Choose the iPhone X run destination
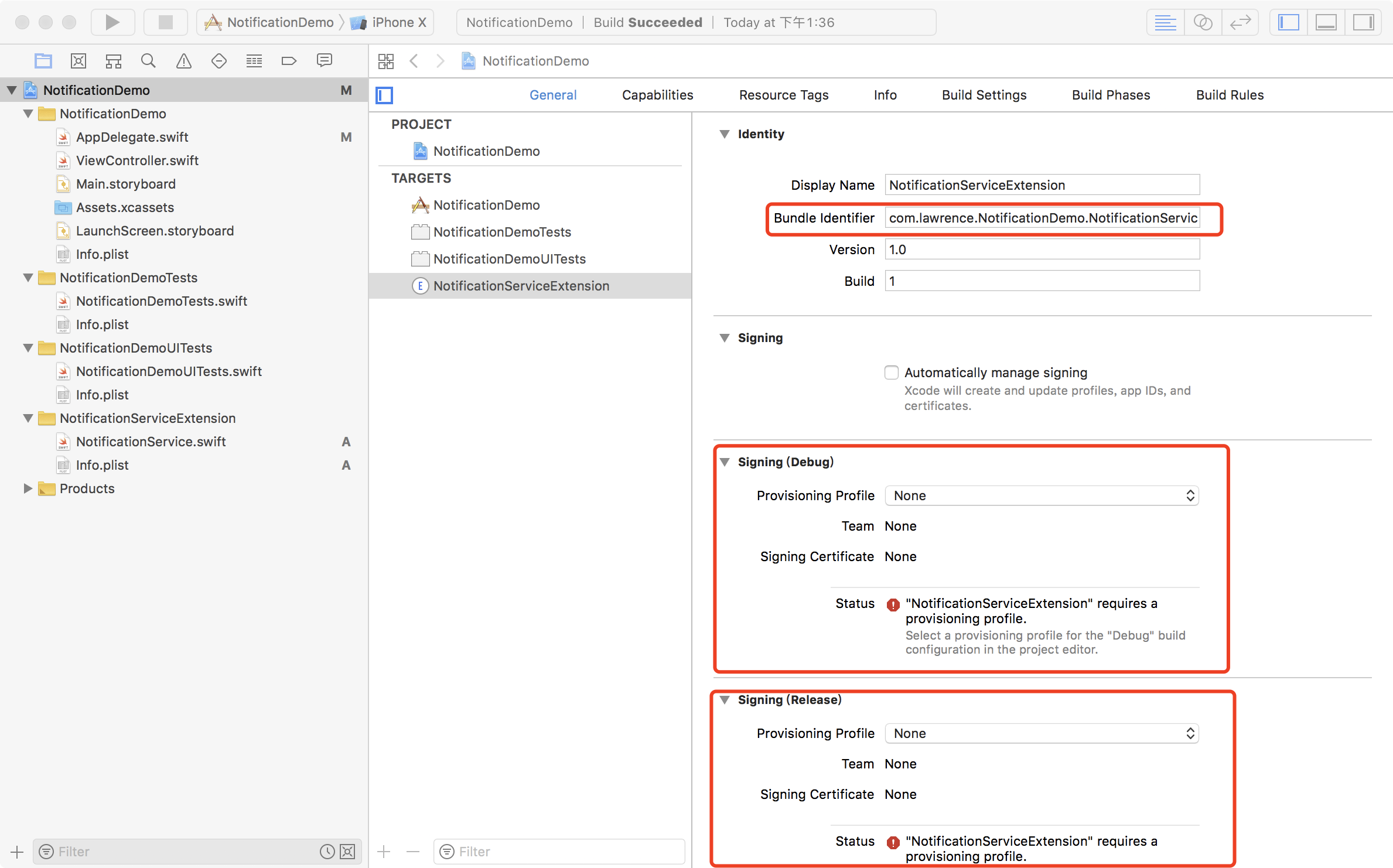Screen dimensions: 1393x868 389,22
